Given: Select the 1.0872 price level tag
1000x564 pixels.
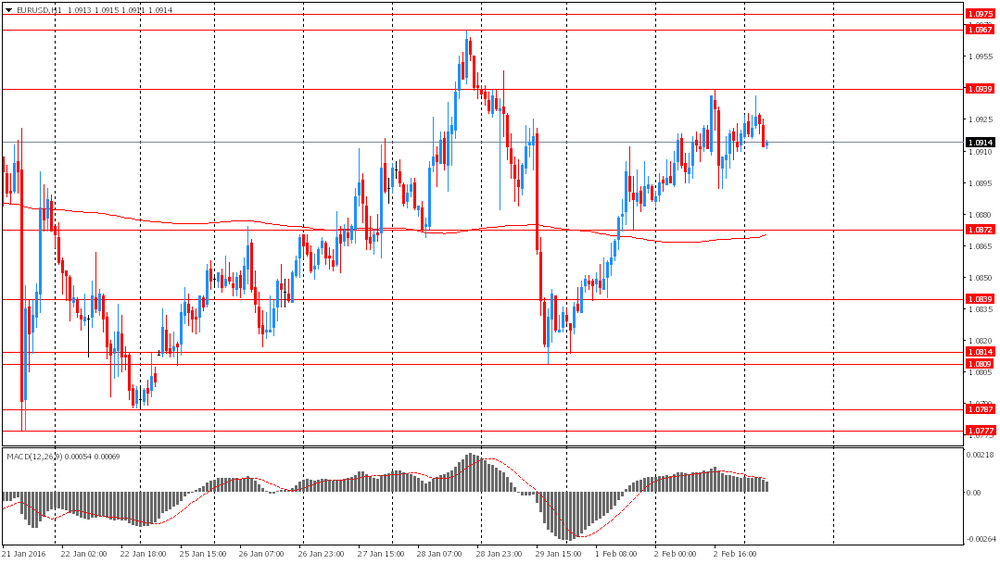Looking at the screenshot, I should pos(980,230).
